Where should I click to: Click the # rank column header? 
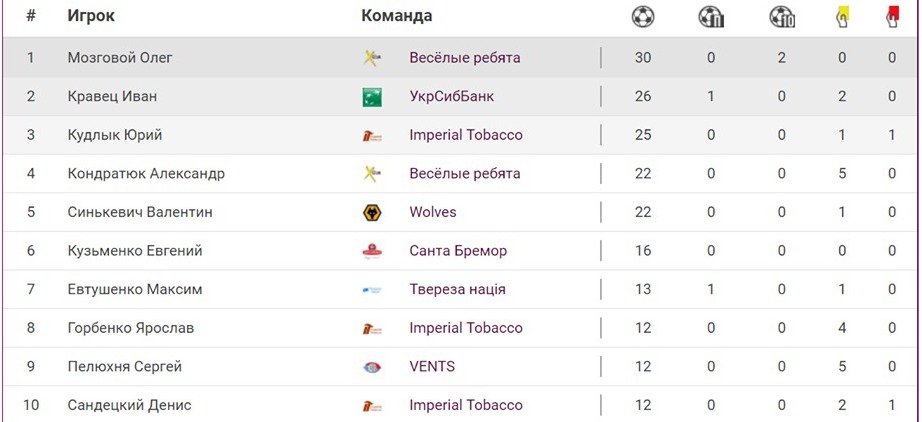31,16
